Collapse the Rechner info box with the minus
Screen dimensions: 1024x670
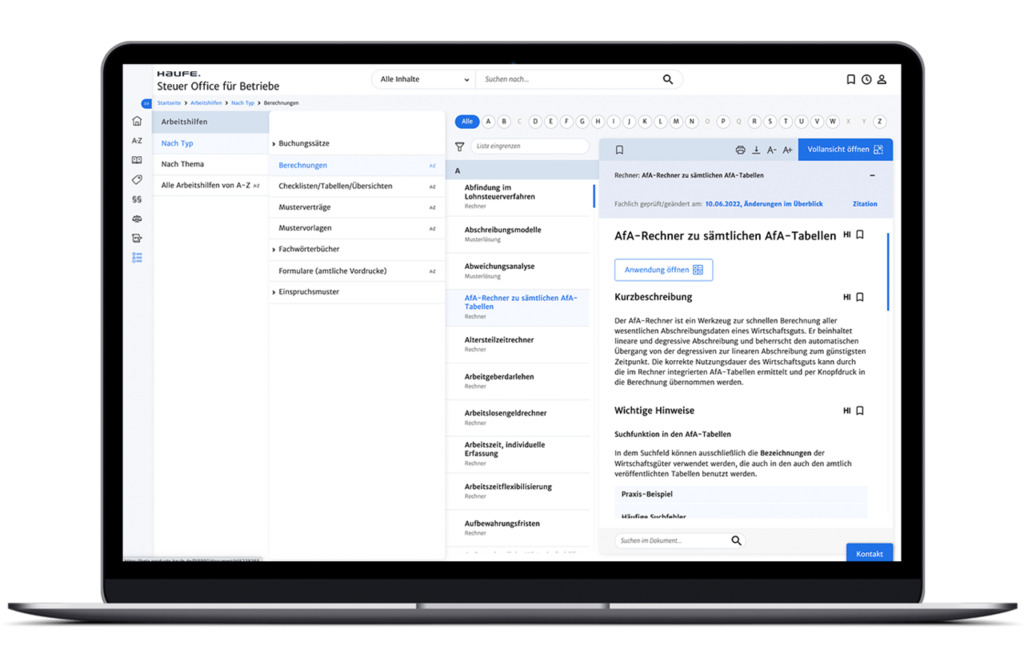(x=873, y=175)
